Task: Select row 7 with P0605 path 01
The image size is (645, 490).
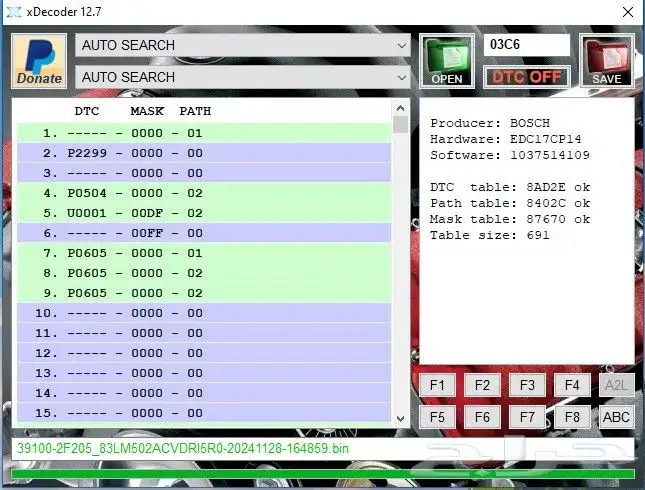Action: 204,253
